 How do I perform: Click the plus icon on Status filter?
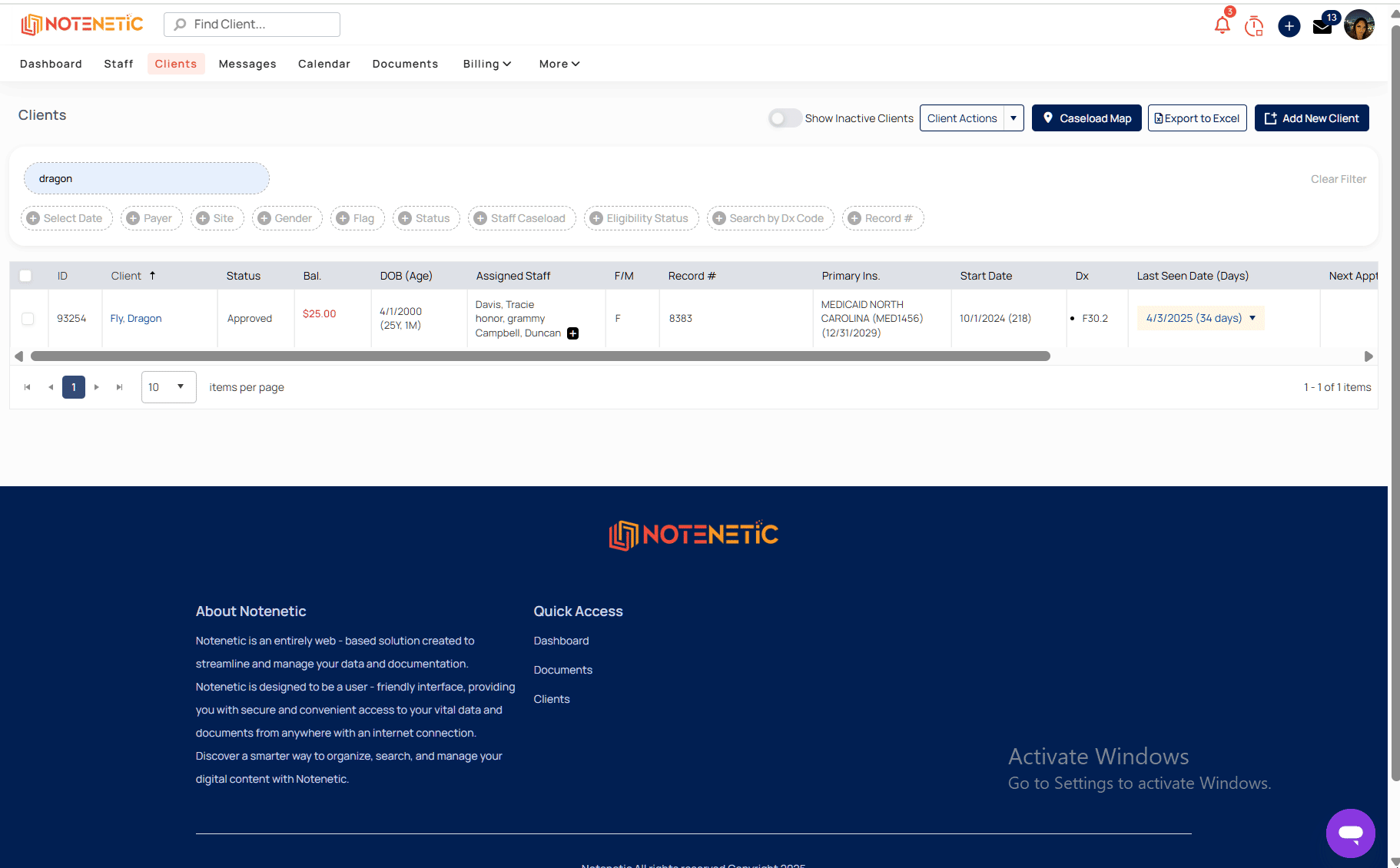click(x=405, y=218)
